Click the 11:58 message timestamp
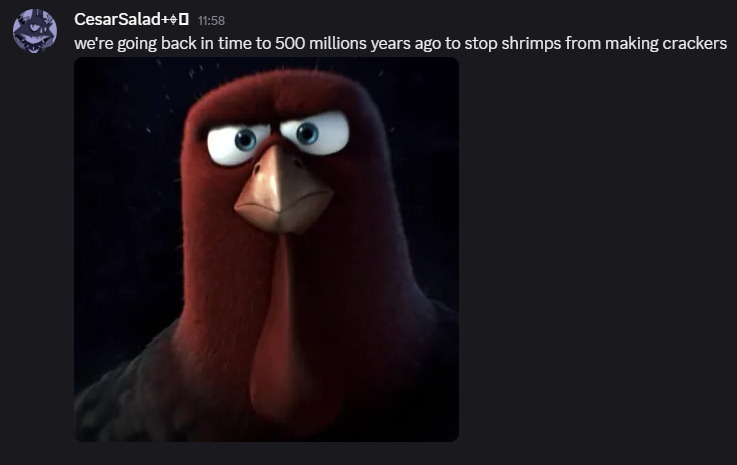 click(211, 21)
